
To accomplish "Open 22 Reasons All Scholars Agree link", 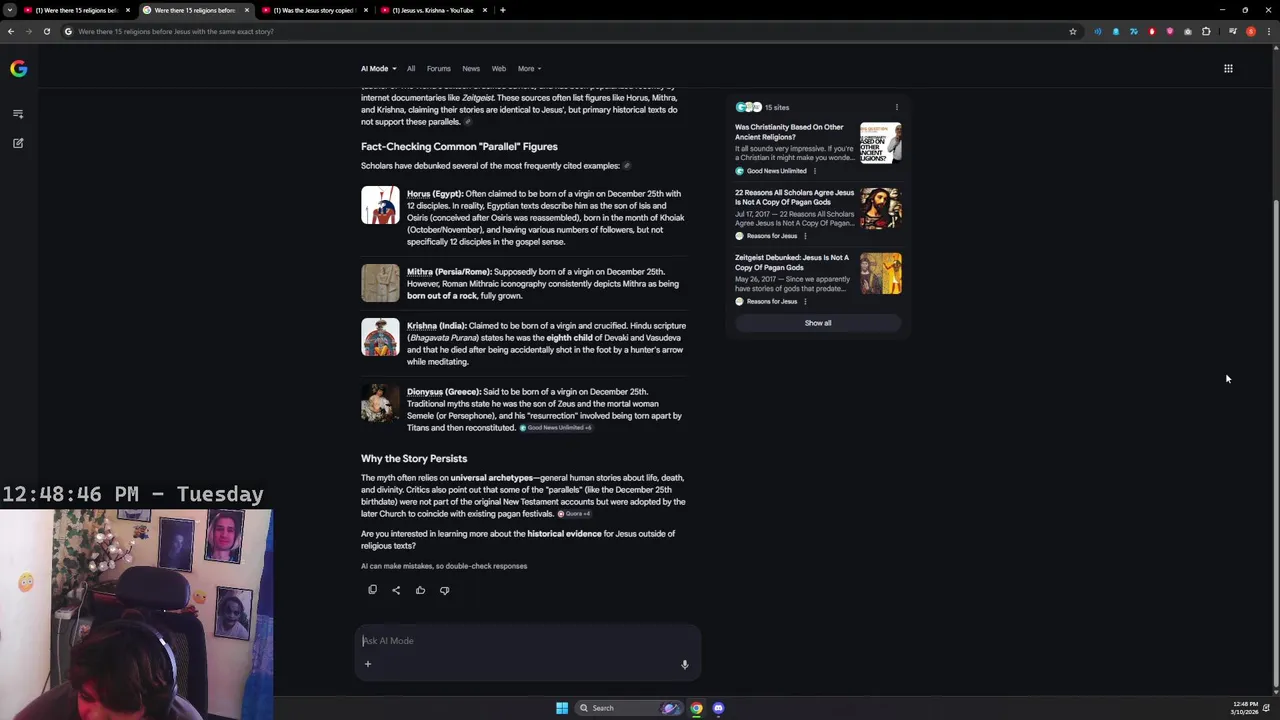I will point(794,197).
